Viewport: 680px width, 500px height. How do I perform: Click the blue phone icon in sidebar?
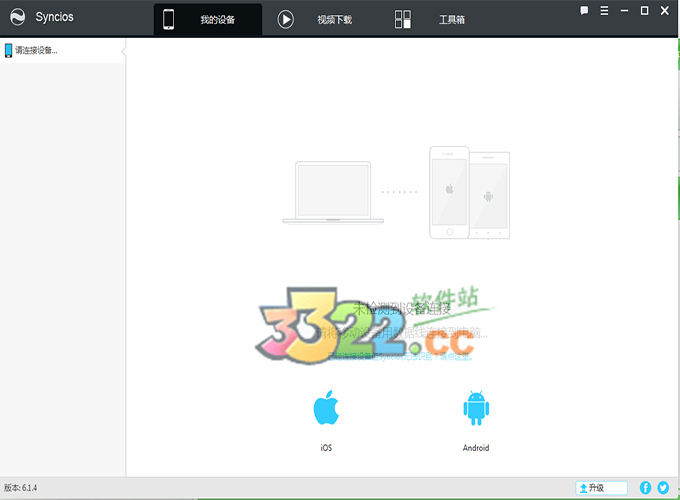(8, 51)
